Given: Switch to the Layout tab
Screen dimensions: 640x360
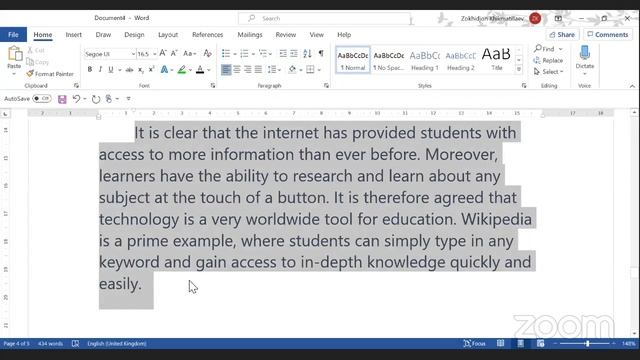Looking at the screenshot, I should click(x=168, y=35).
